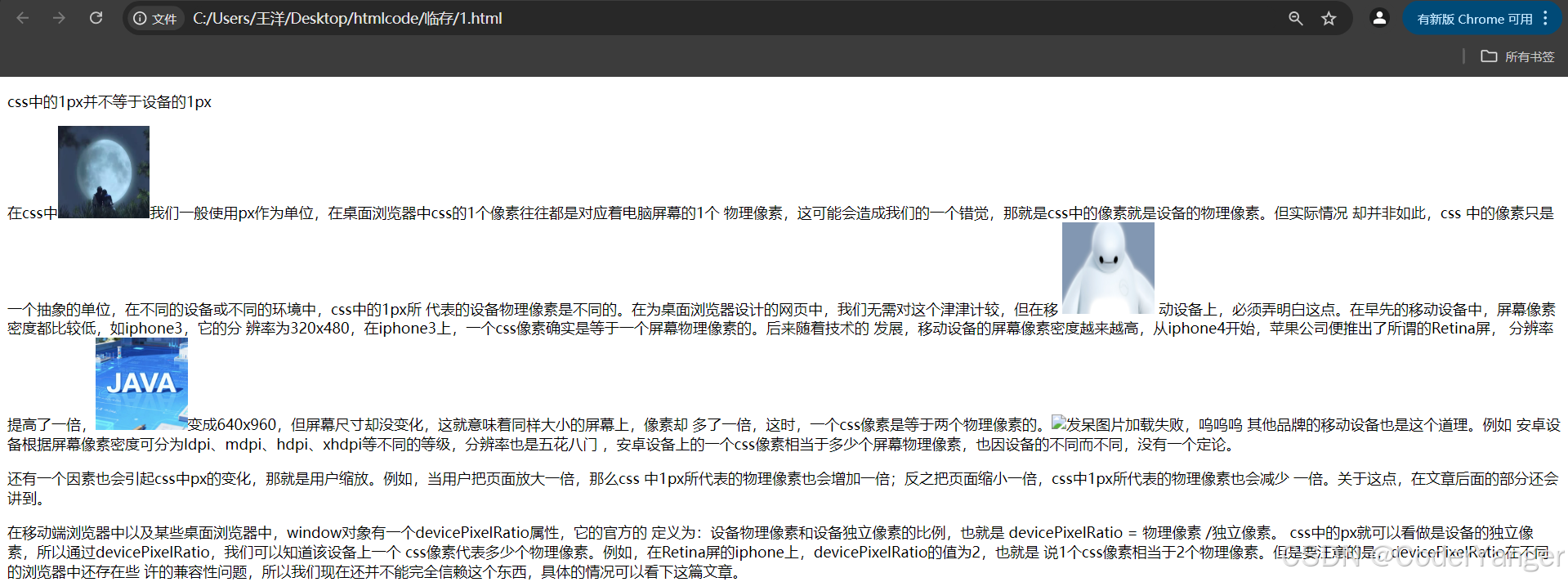Image resolution: width=1568 pixels, height=582 pixels.
Task: Click 有新版 Chrome 可用 update button
Action: (x=1474, y=19)
